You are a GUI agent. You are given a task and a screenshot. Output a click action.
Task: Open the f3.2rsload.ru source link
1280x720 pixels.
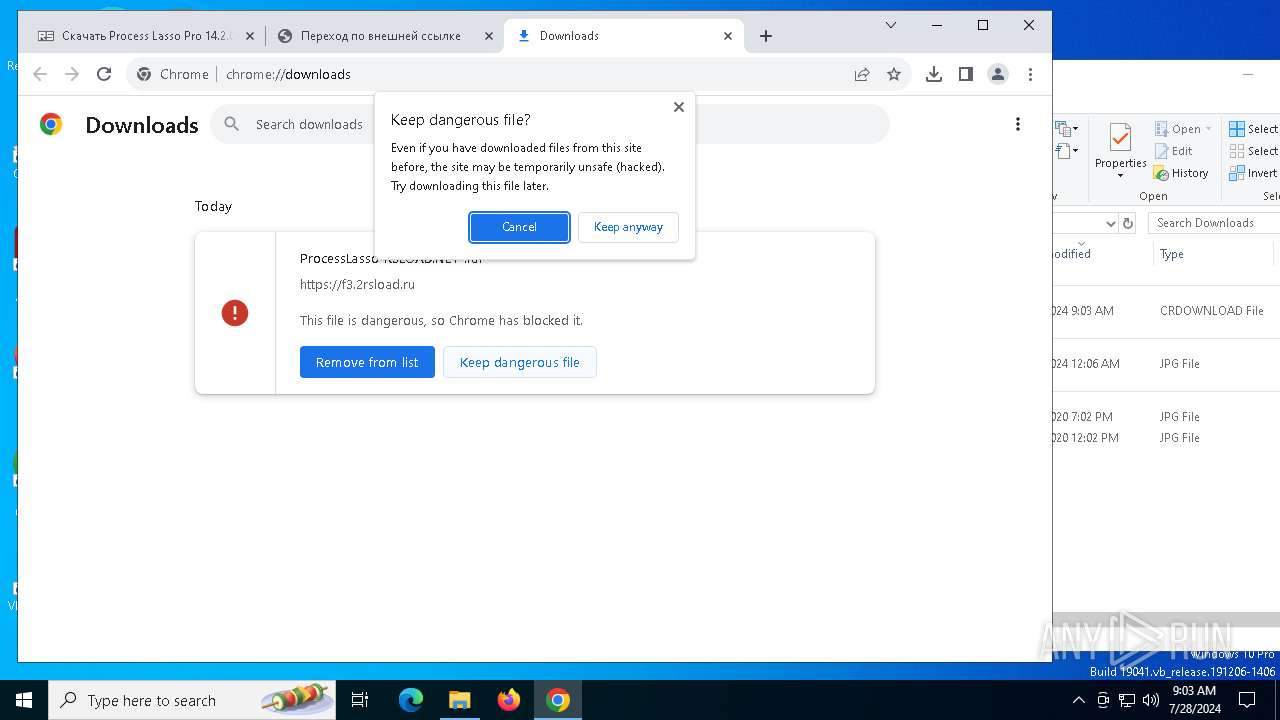357,284
